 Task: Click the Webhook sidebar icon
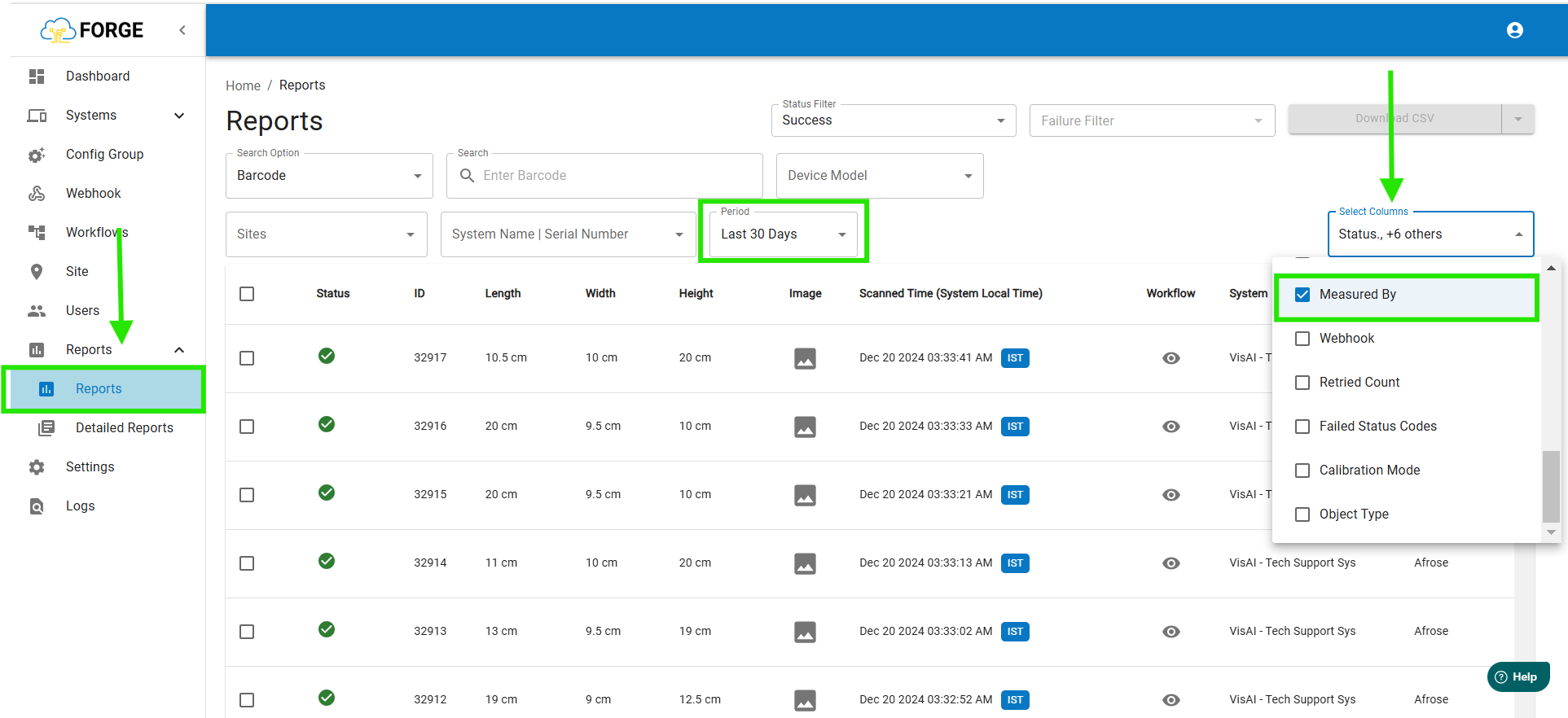click(x=37, y=194)
